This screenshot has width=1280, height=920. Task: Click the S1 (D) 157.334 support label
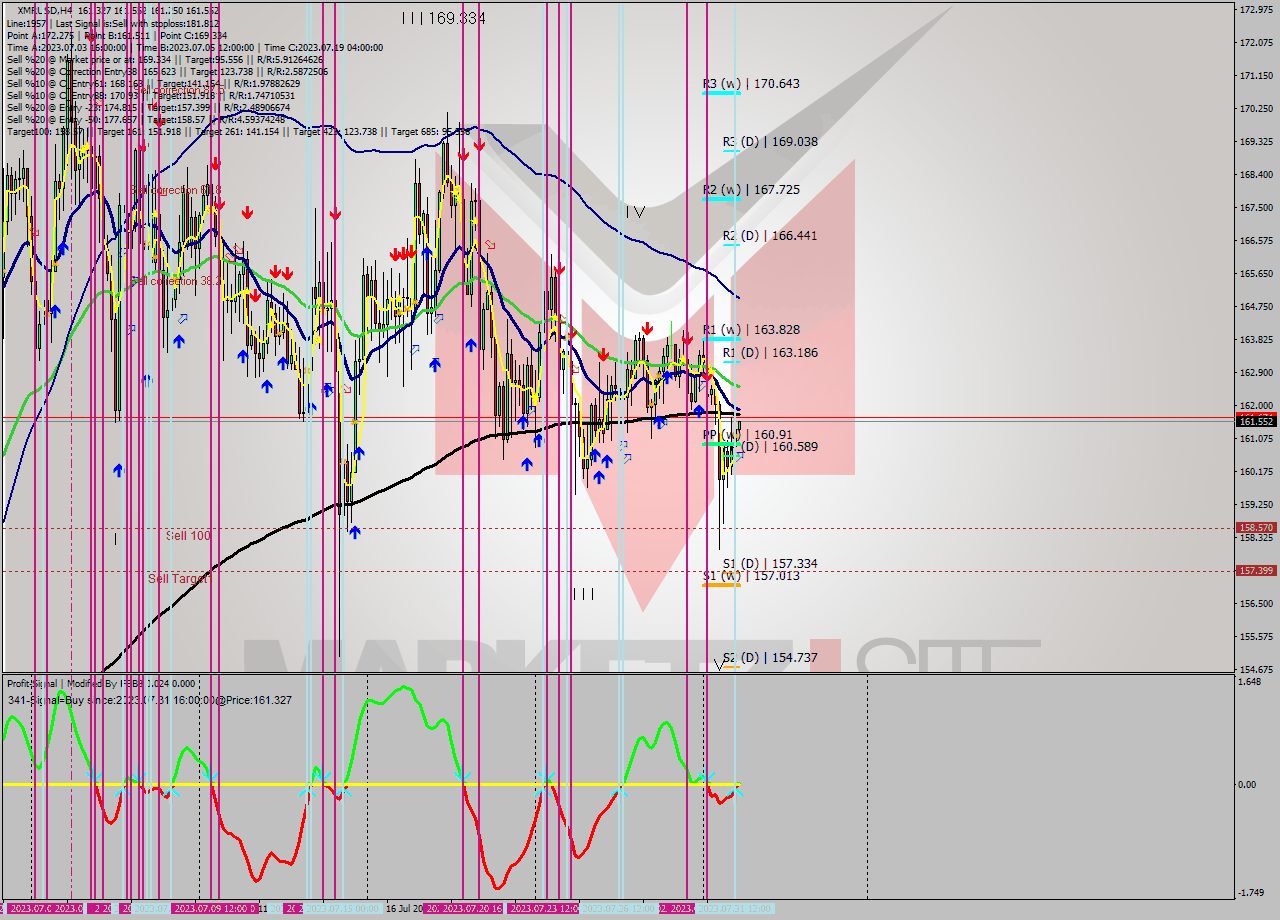pos(770,564)
